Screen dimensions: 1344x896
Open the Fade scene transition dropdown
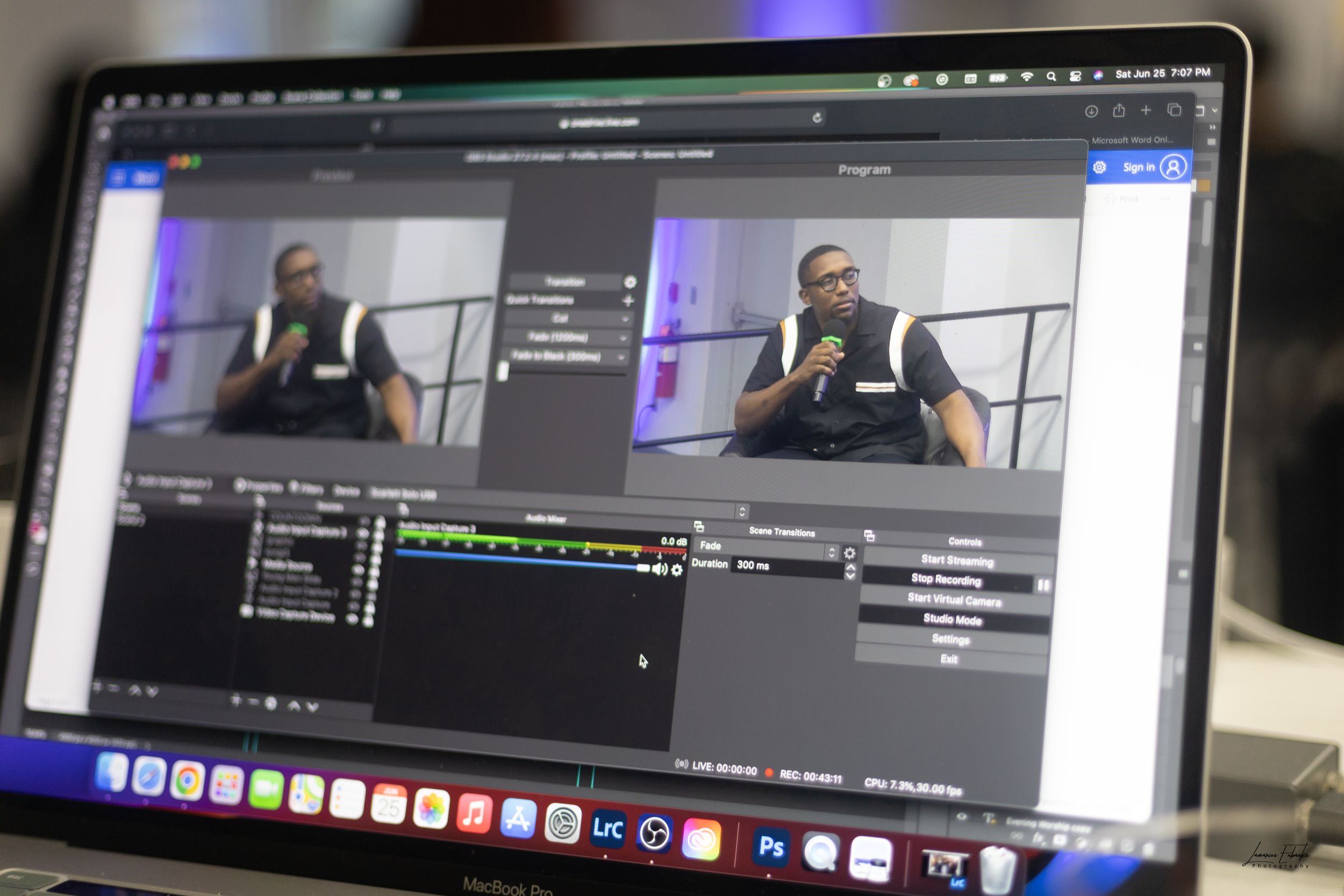(767, 548)
